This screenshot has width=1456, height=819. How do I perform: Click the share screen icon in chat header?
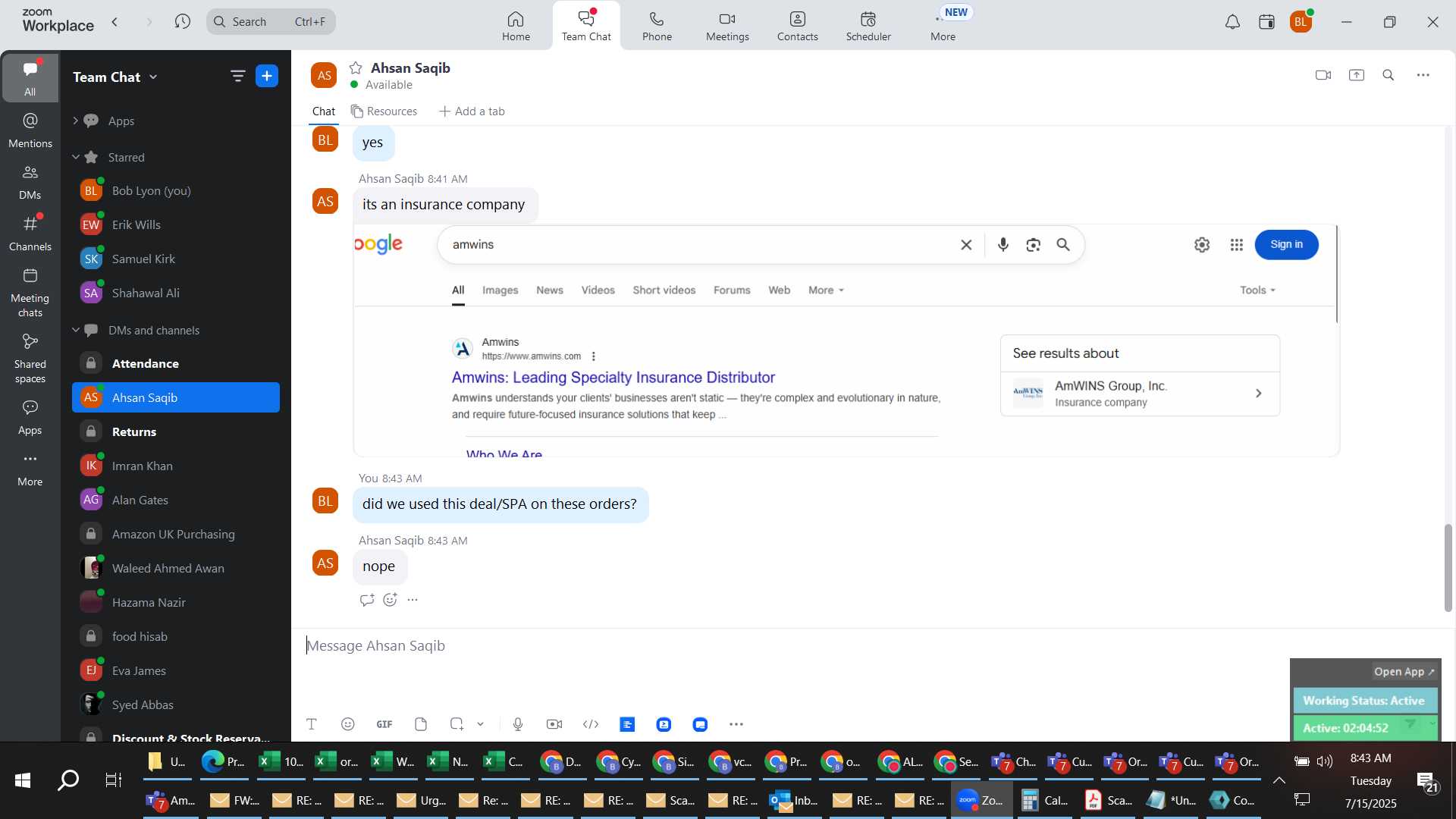point(1357,75)
